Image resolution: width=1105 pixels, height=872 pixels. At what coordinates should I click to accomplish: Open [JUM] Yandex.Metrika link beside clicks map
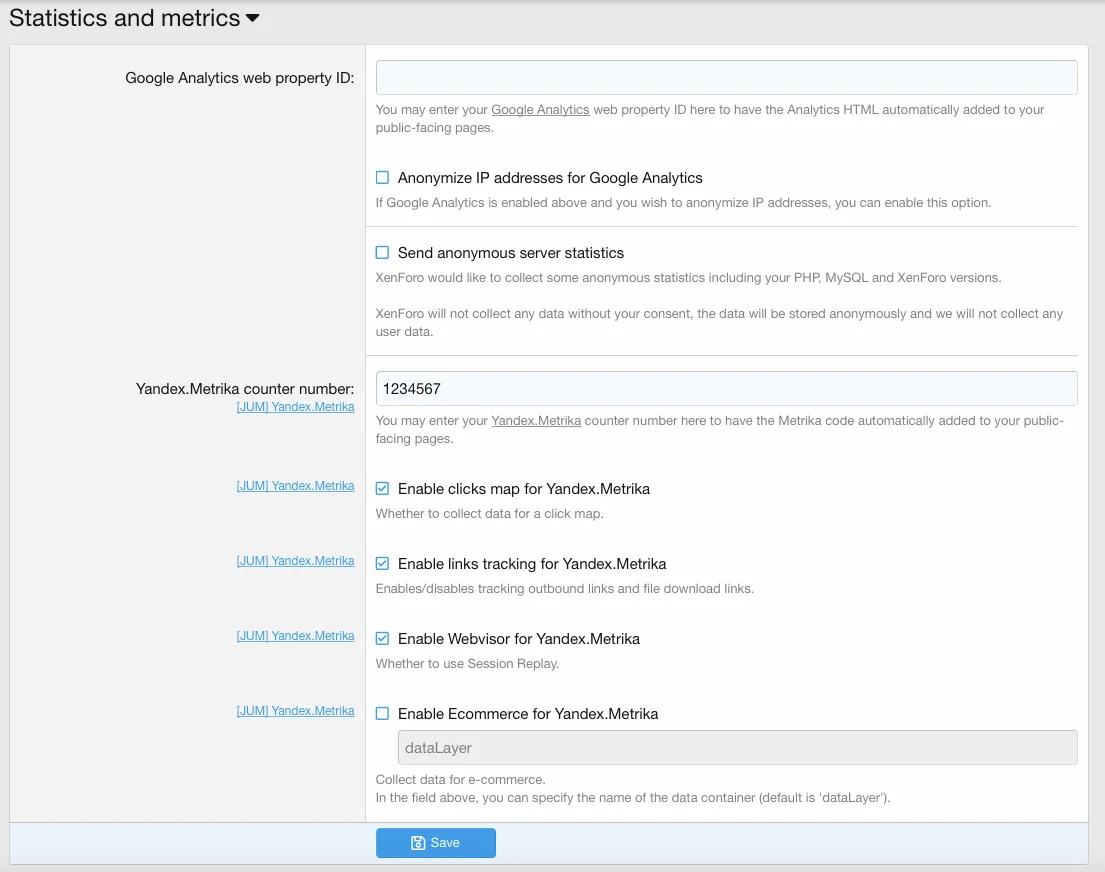click(x=295, y=486)
